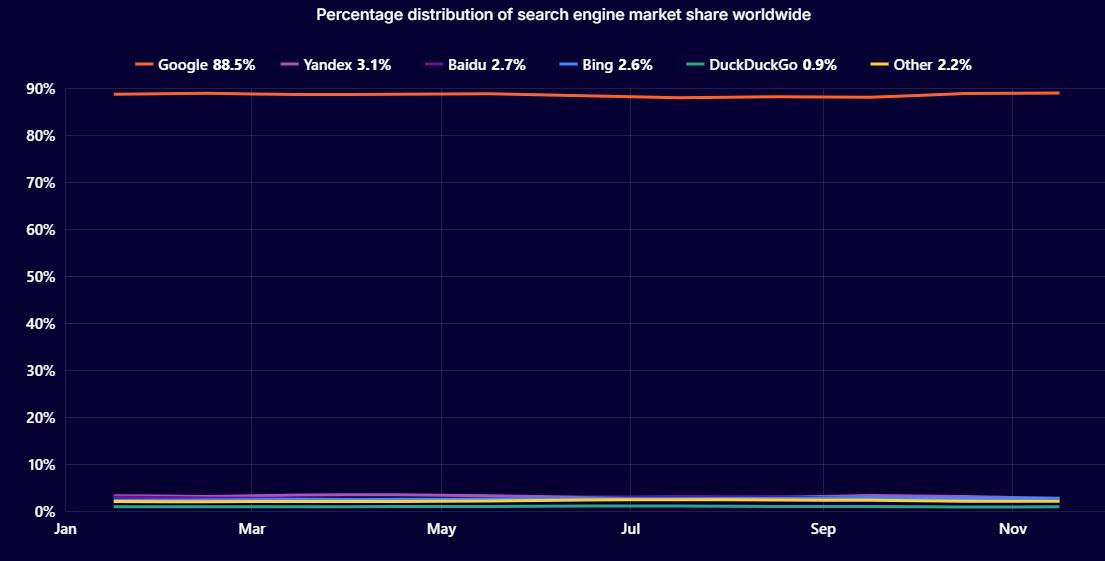
Task: Disable the Bing 2.6% legend label
Action: click(x=617, y=65)
